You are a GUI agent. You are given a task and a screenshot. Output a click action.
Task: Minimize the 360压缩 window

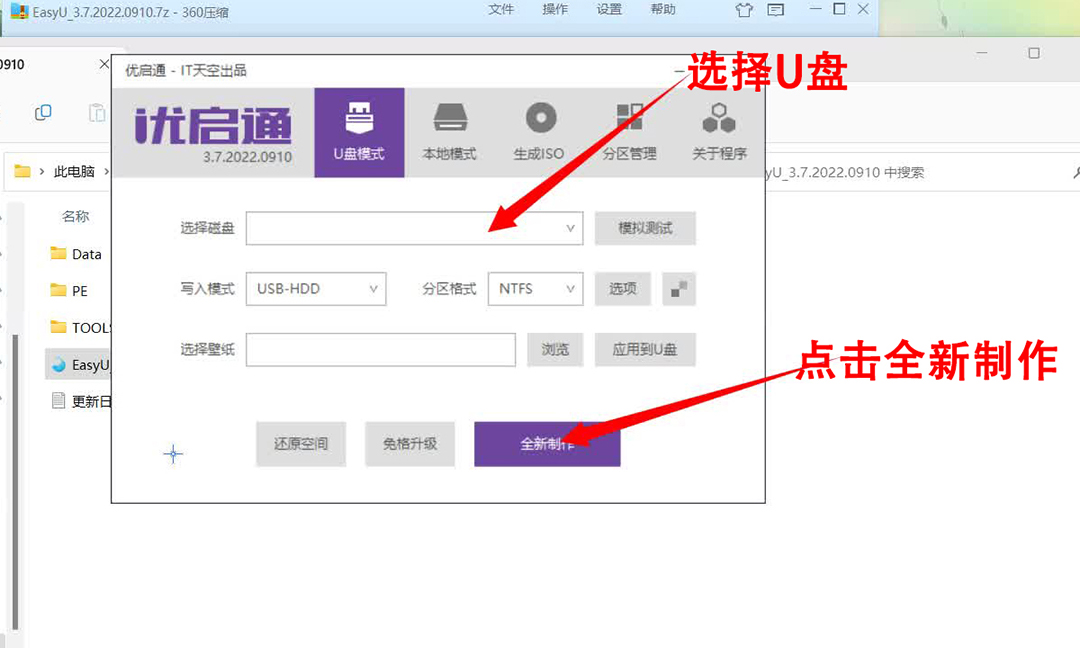816,9
